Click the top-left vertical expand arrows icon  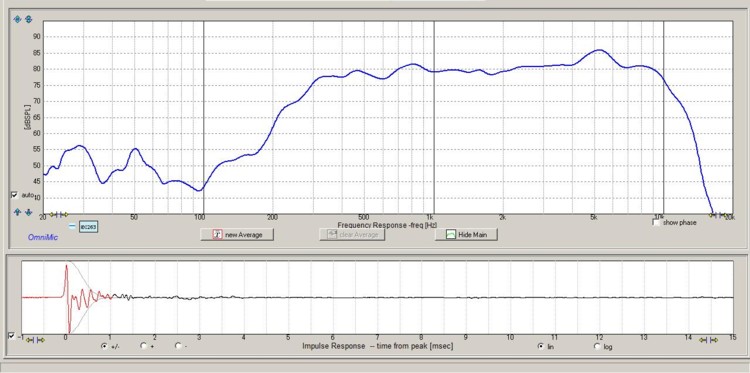[x=17, y=19]
